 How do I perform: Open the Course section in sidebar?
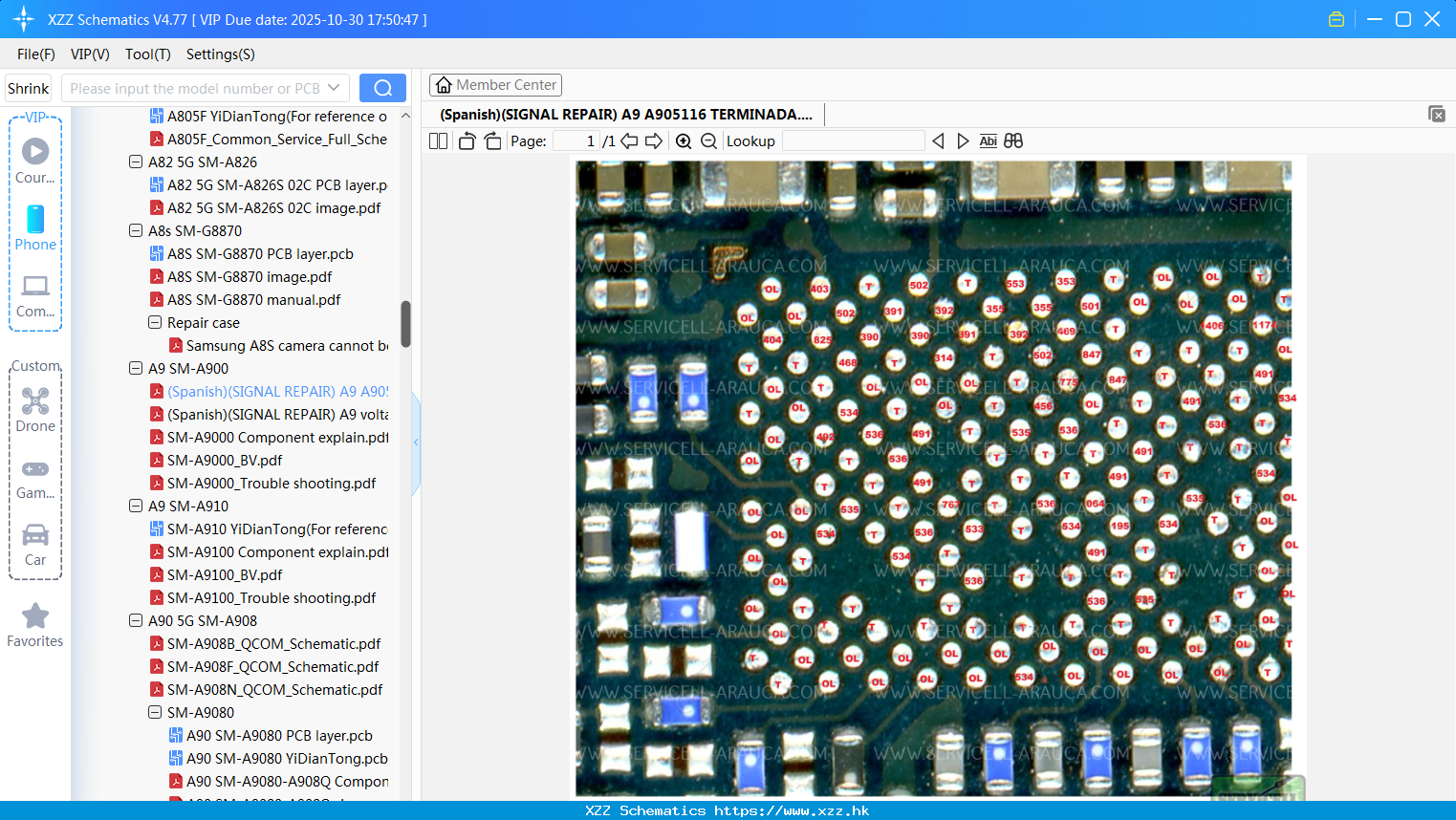click(35, 161)
